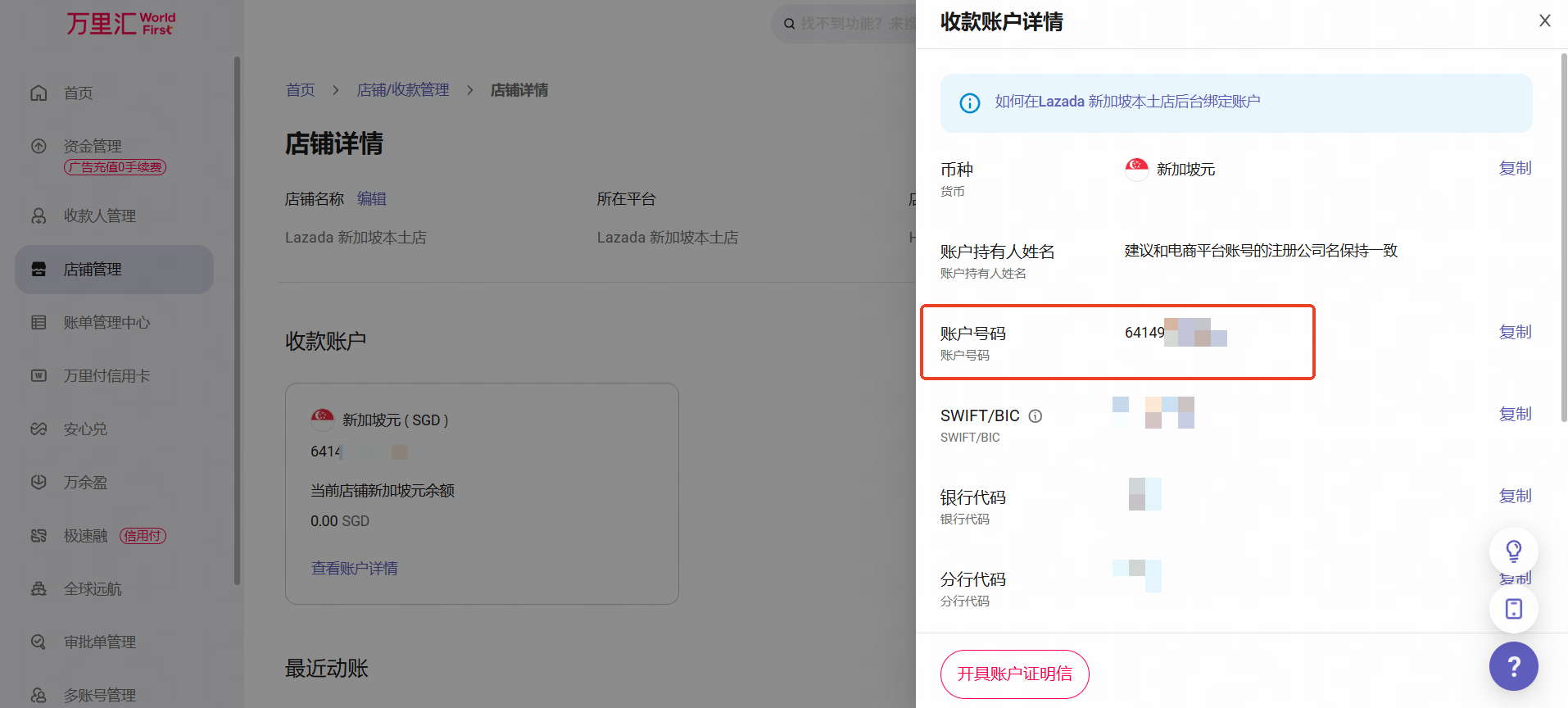Click the store icon beside 店铺管理

click(39, 270)
